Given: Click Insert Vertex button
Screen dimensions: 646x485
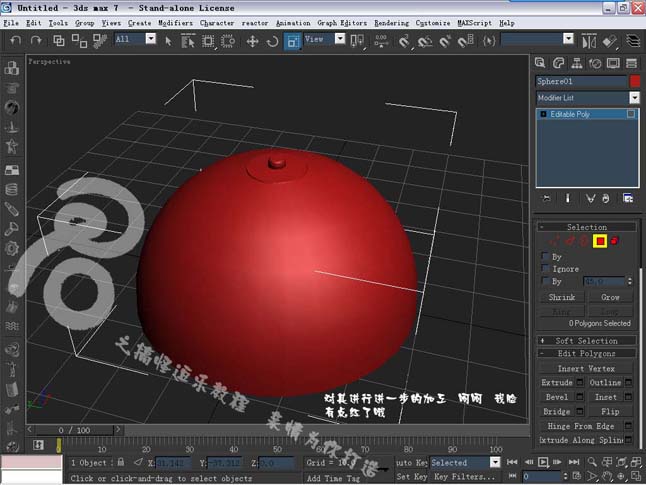Looking at the screenshot, I should [586, 368].
